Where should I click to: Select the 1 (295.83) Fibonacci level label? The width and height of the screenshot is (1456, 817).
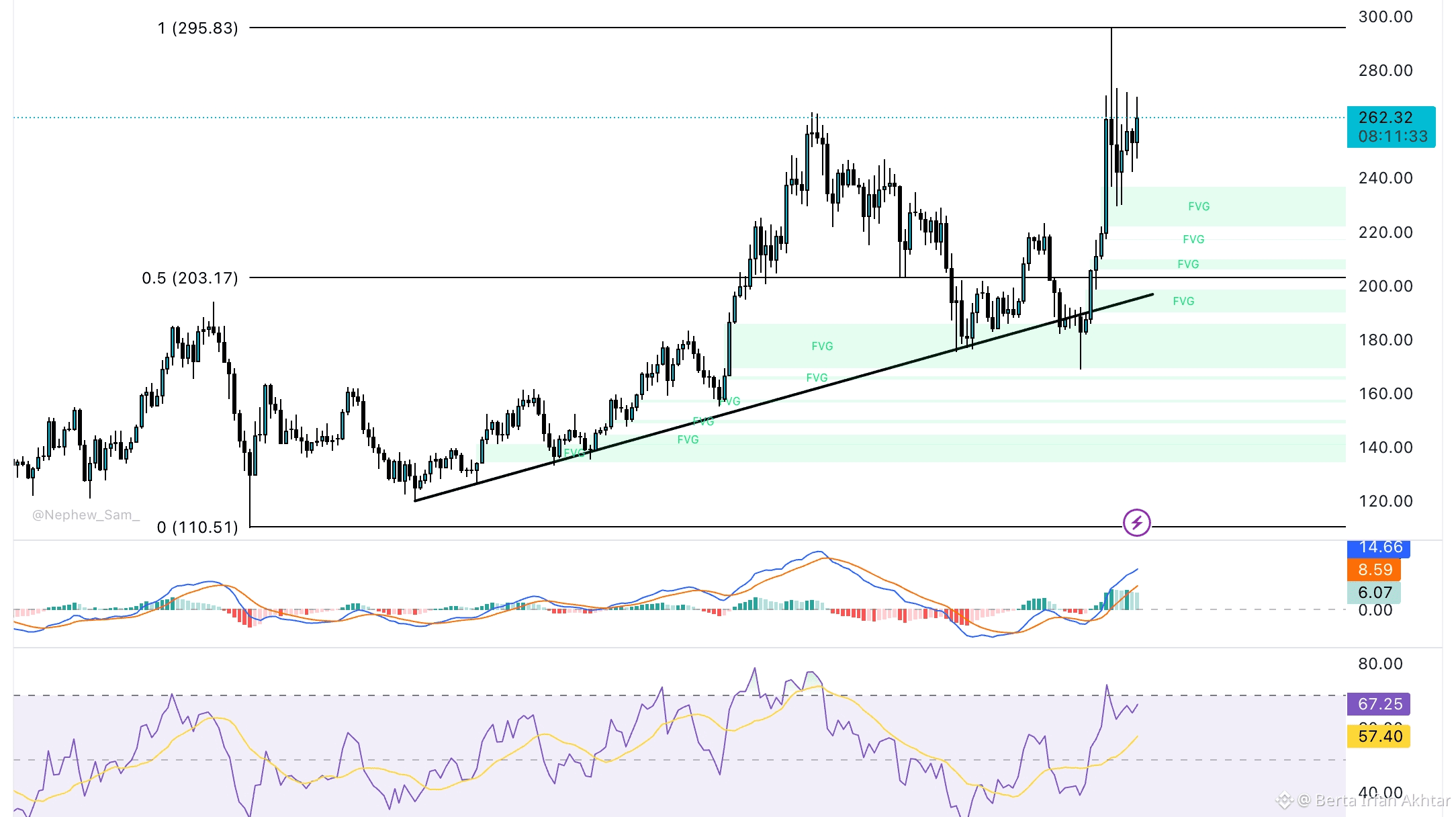(x=197, y=28)
